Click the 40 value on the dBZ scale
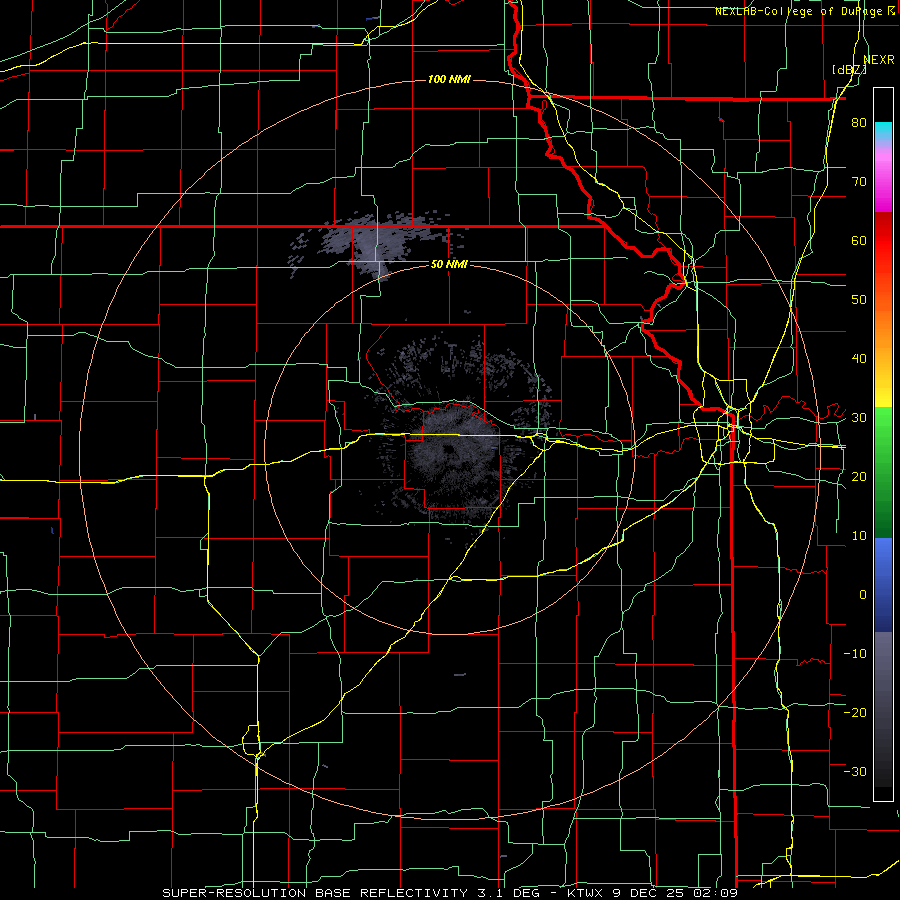Screen dimensions: 900x900 (x=859, y=359)
